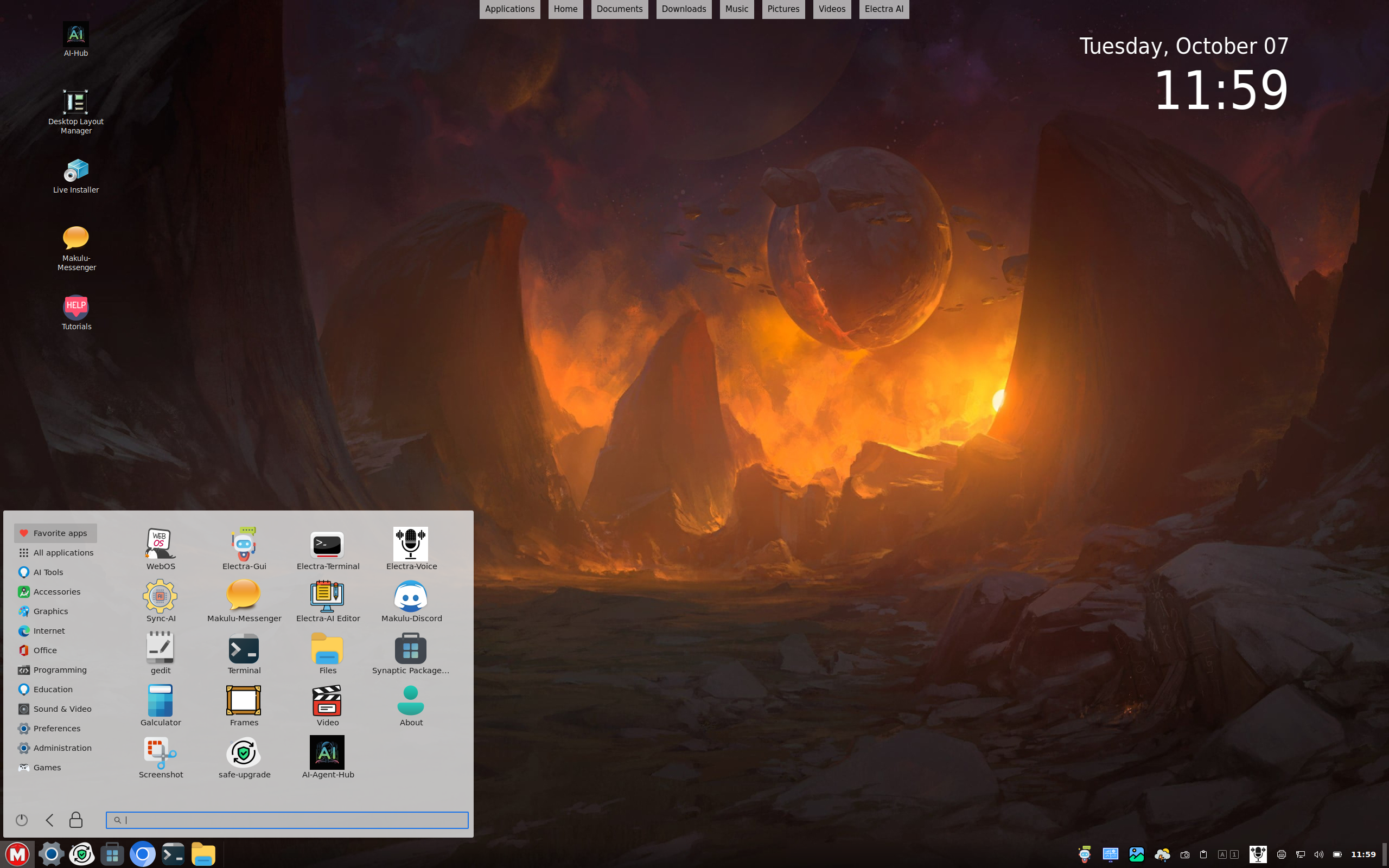
Task: Launch Electra-Terminal from the menu
Action: [x=328, y=549]
